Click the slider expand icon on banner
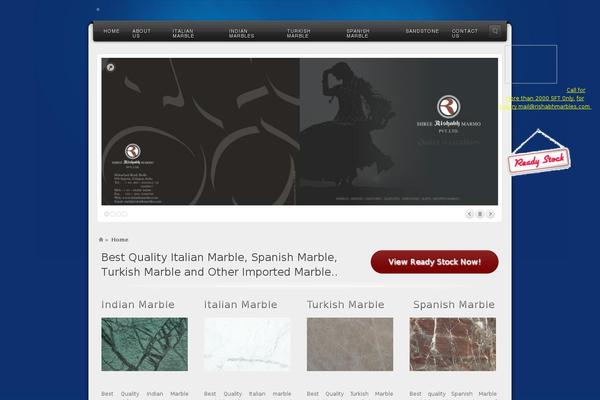 coord(111,67)
